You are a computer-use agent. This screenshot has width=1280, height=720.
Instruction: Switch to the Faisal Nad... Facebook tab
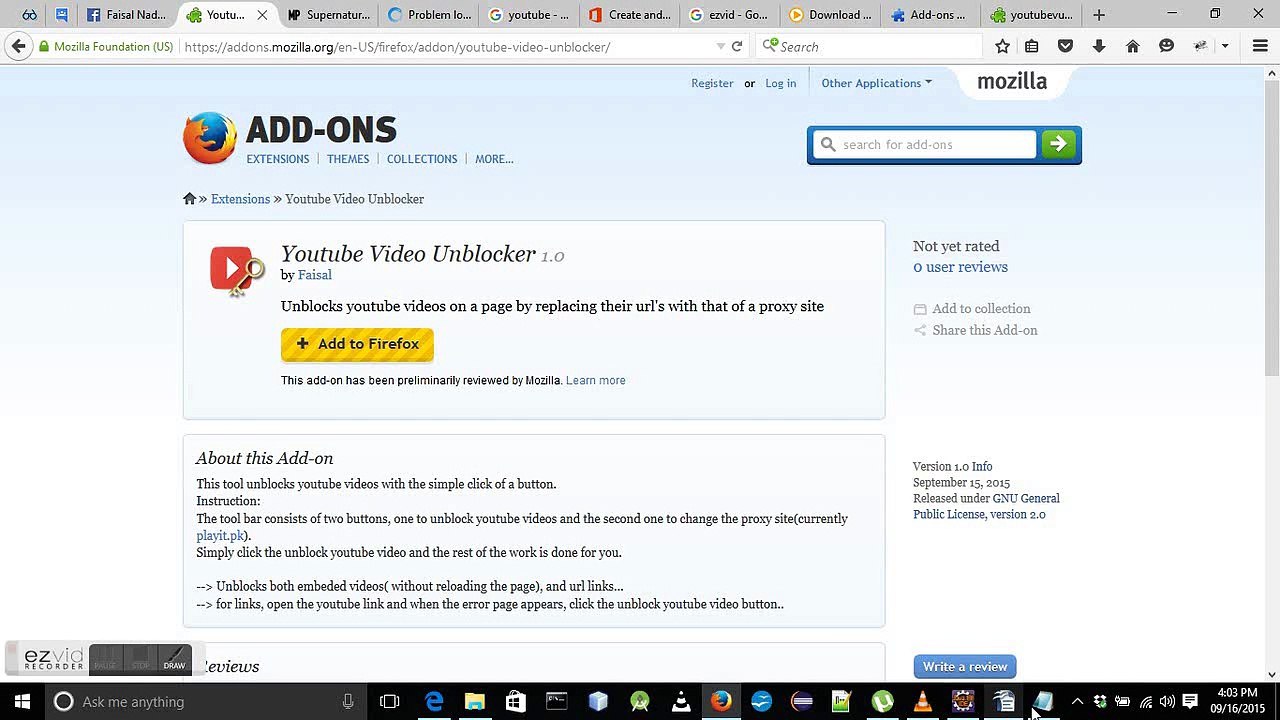126,15
